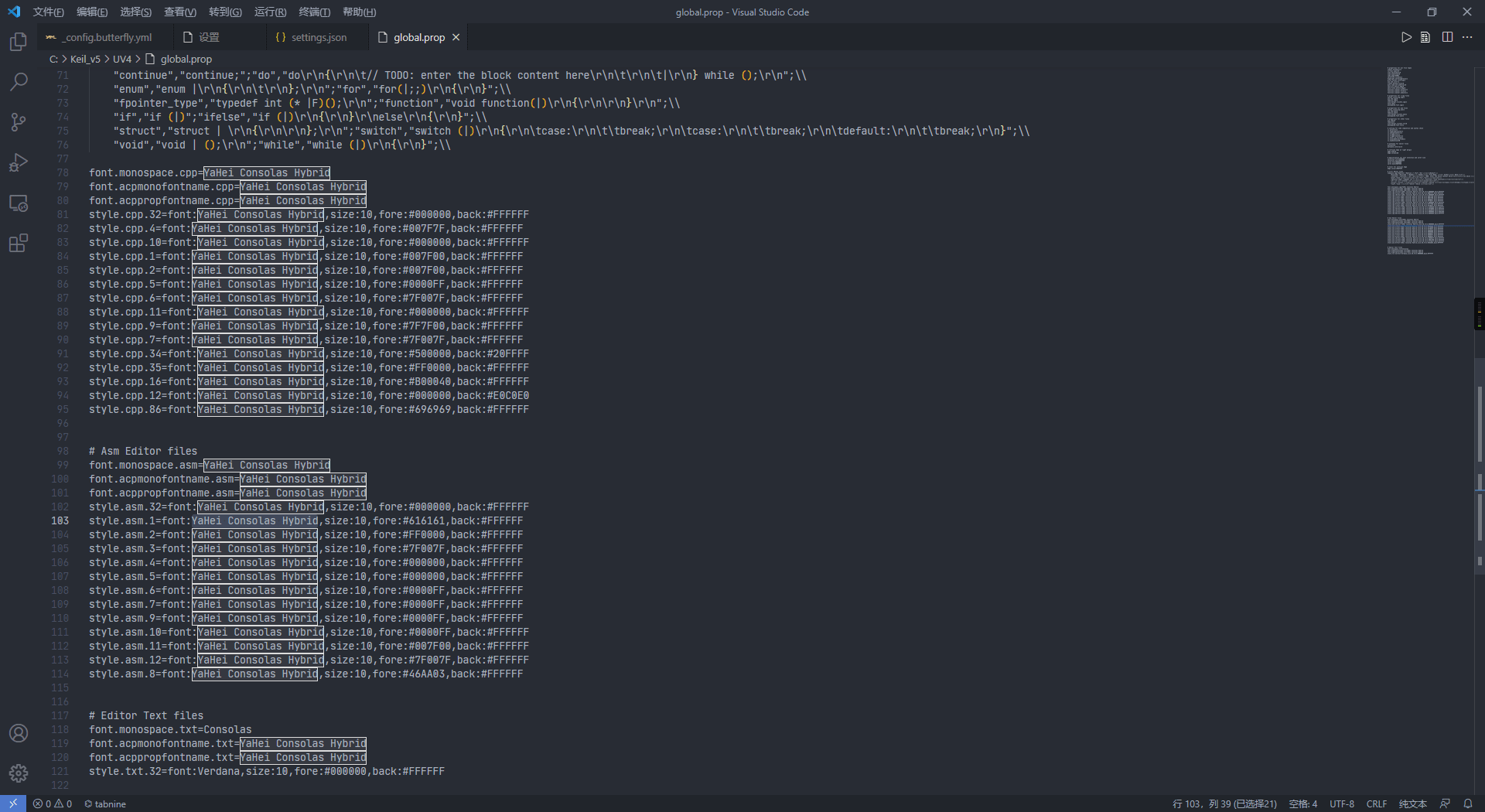Open the 终端 (Terminal) menu

point(314,12)
